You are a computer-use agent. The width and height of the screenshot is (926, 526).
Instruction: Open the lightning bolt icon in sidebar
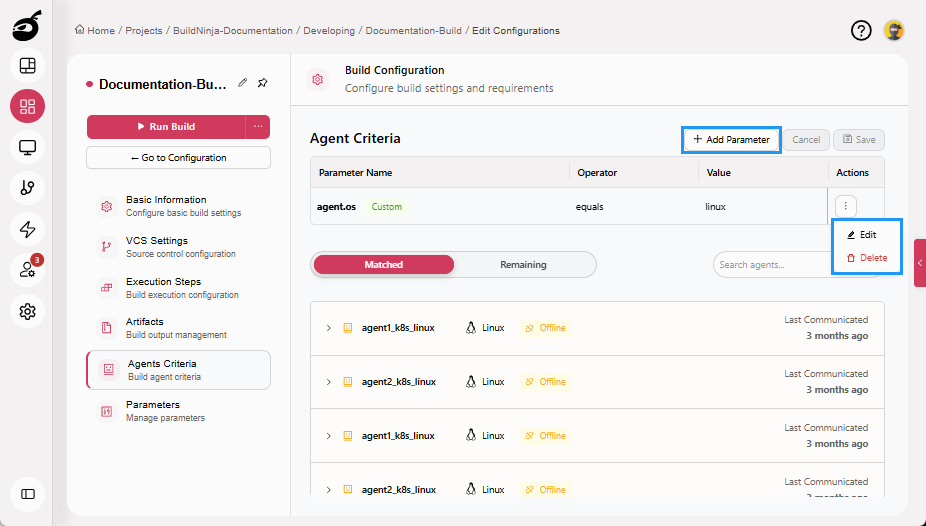pos(27,229)
